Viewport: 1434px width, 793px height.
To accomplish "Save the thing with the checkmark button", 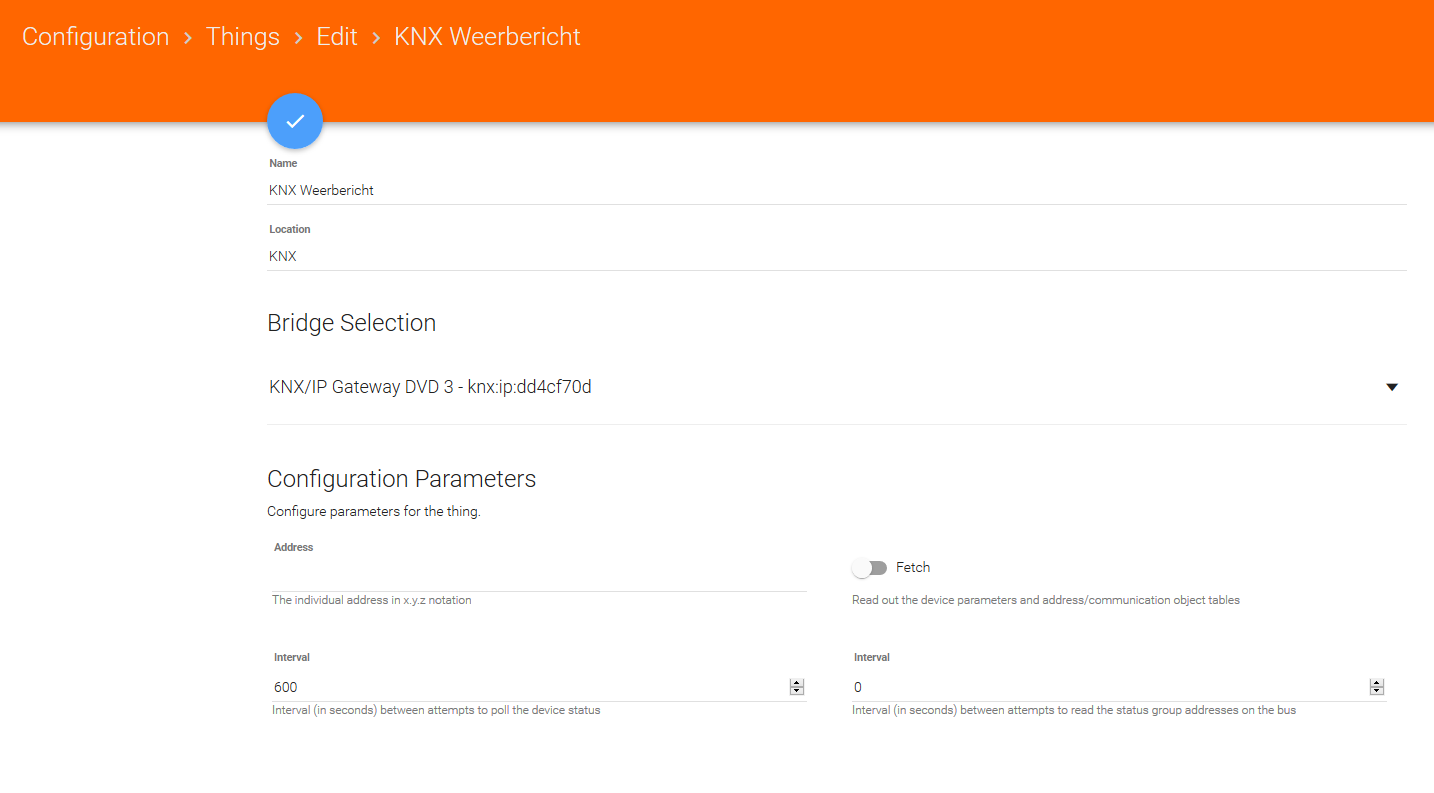I will 295,121.
